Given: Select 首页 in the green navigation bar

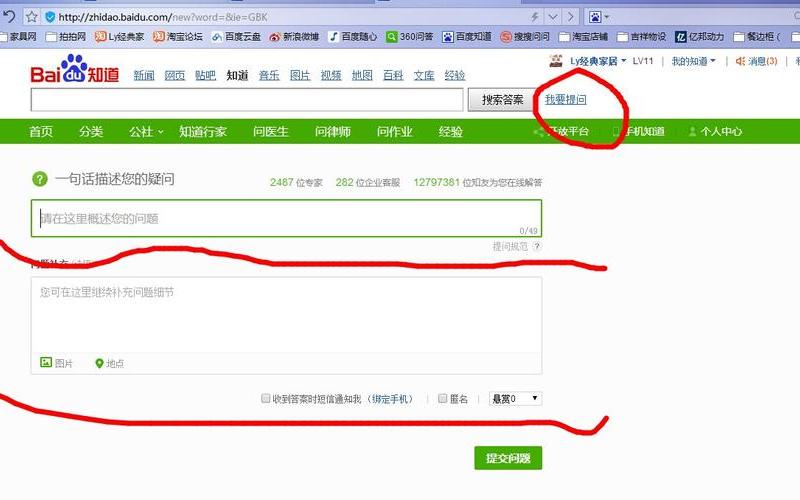Looking at the screenshot, I should (41, 132).
